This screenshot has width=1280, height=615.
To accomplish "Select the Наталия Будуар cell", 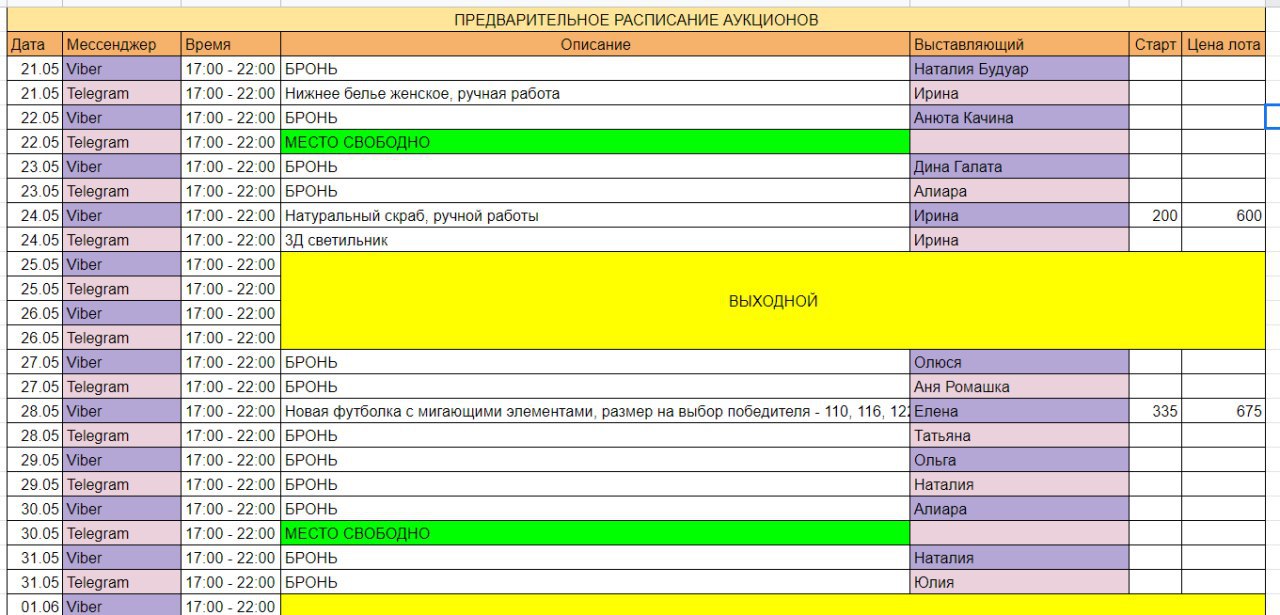I will pyautogui.click(x=1020, y=69).
